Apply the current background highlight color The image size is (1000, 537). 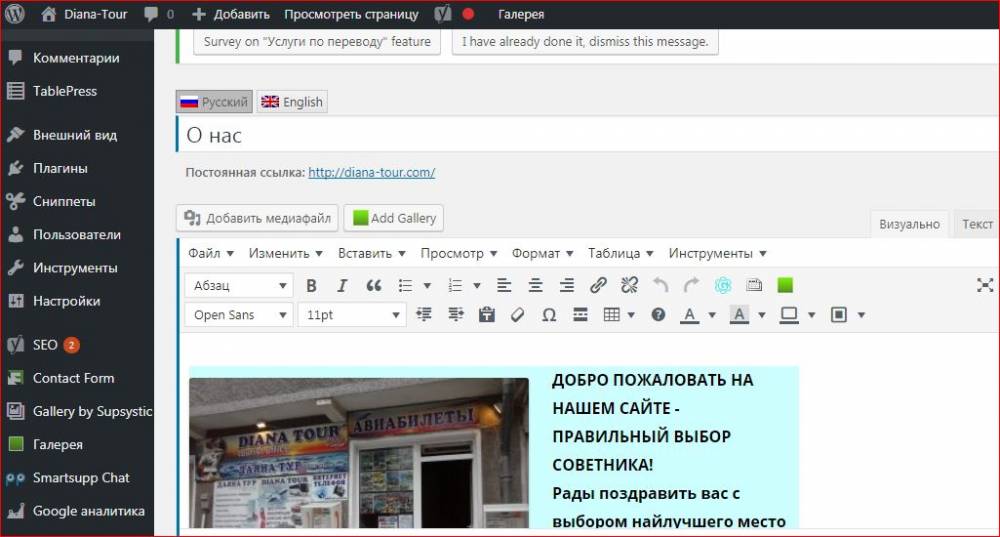(x=739, y=314)
